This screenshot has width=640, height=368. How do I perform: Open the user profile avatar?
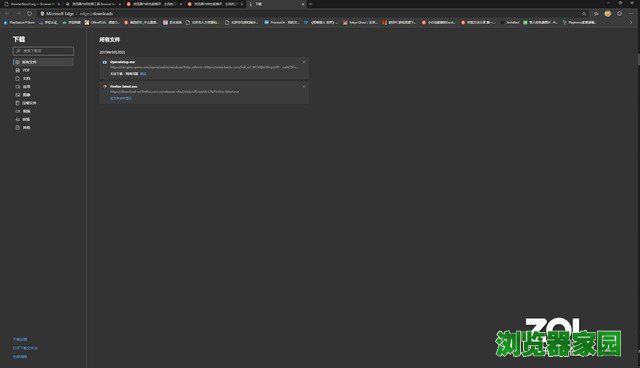608,13
